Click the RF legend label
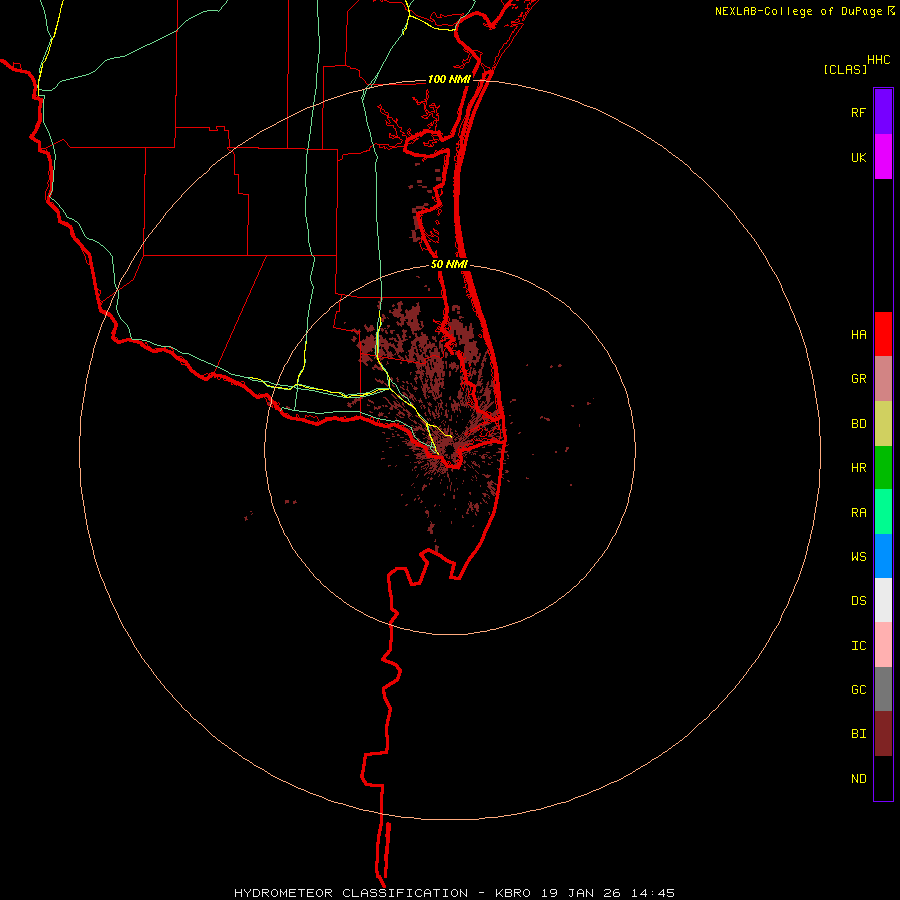Image resolution: width=900 pixels, height=900 pixels. tap(858, 112)
